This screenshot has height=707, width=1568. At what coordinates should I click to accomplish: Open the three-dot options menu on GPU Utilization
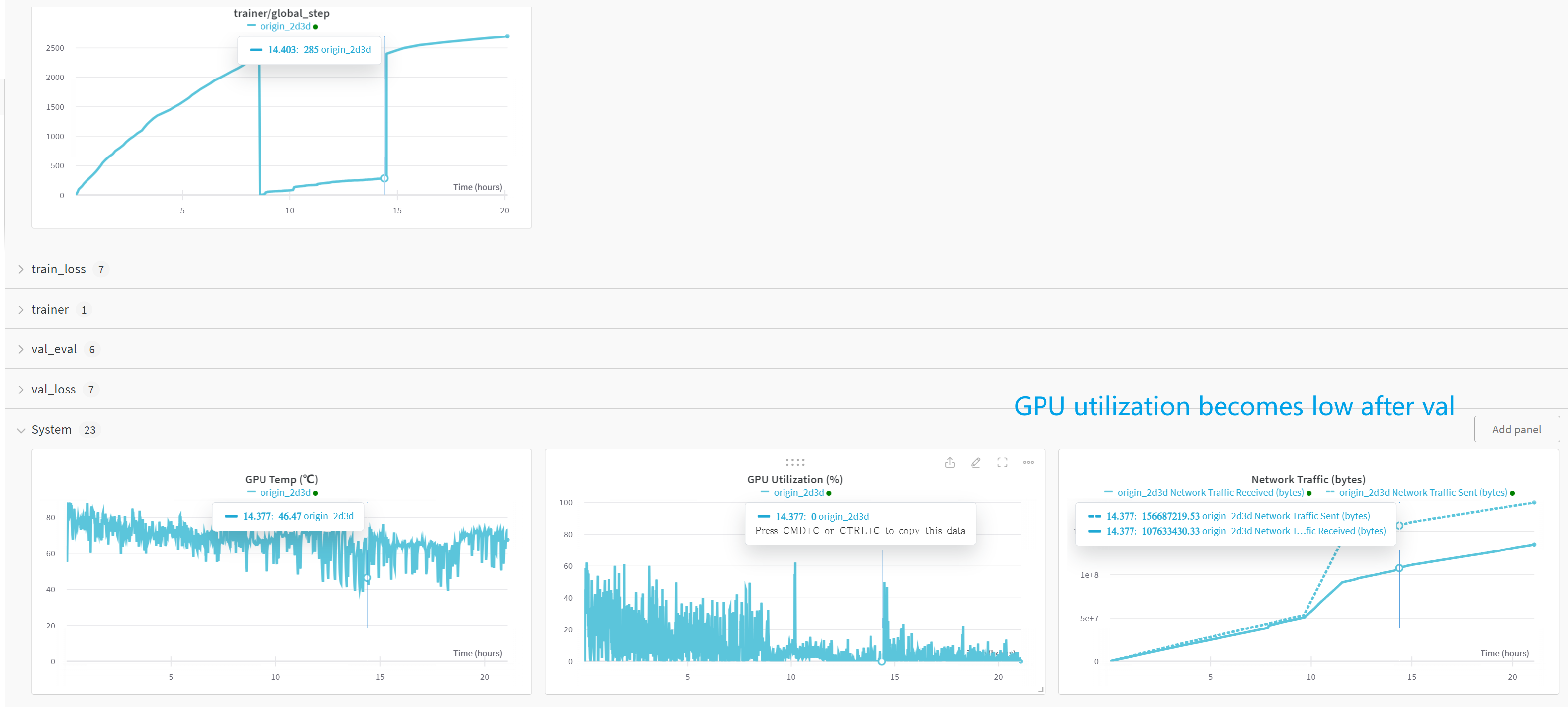click(x=1028, y=463)
